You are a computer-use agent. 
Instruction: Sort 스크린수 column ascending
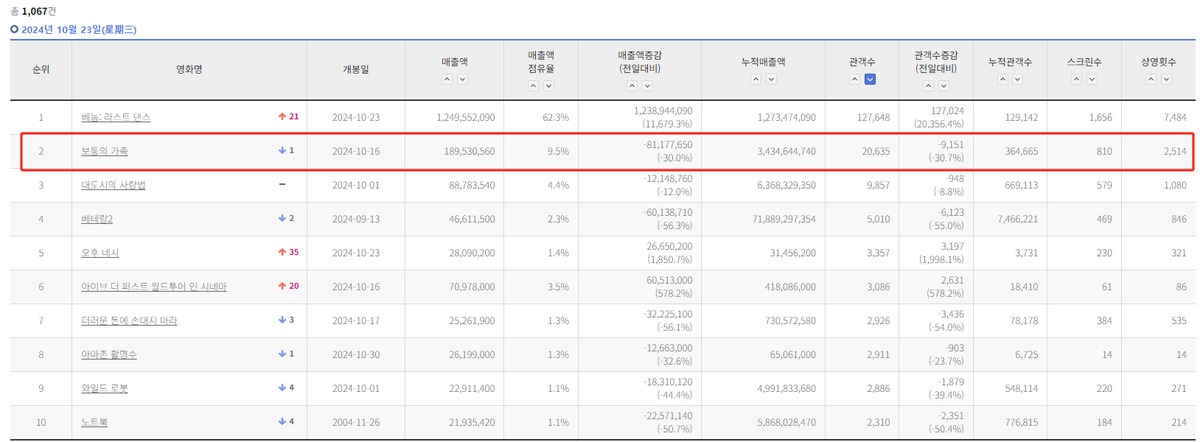pos(1078,79)
